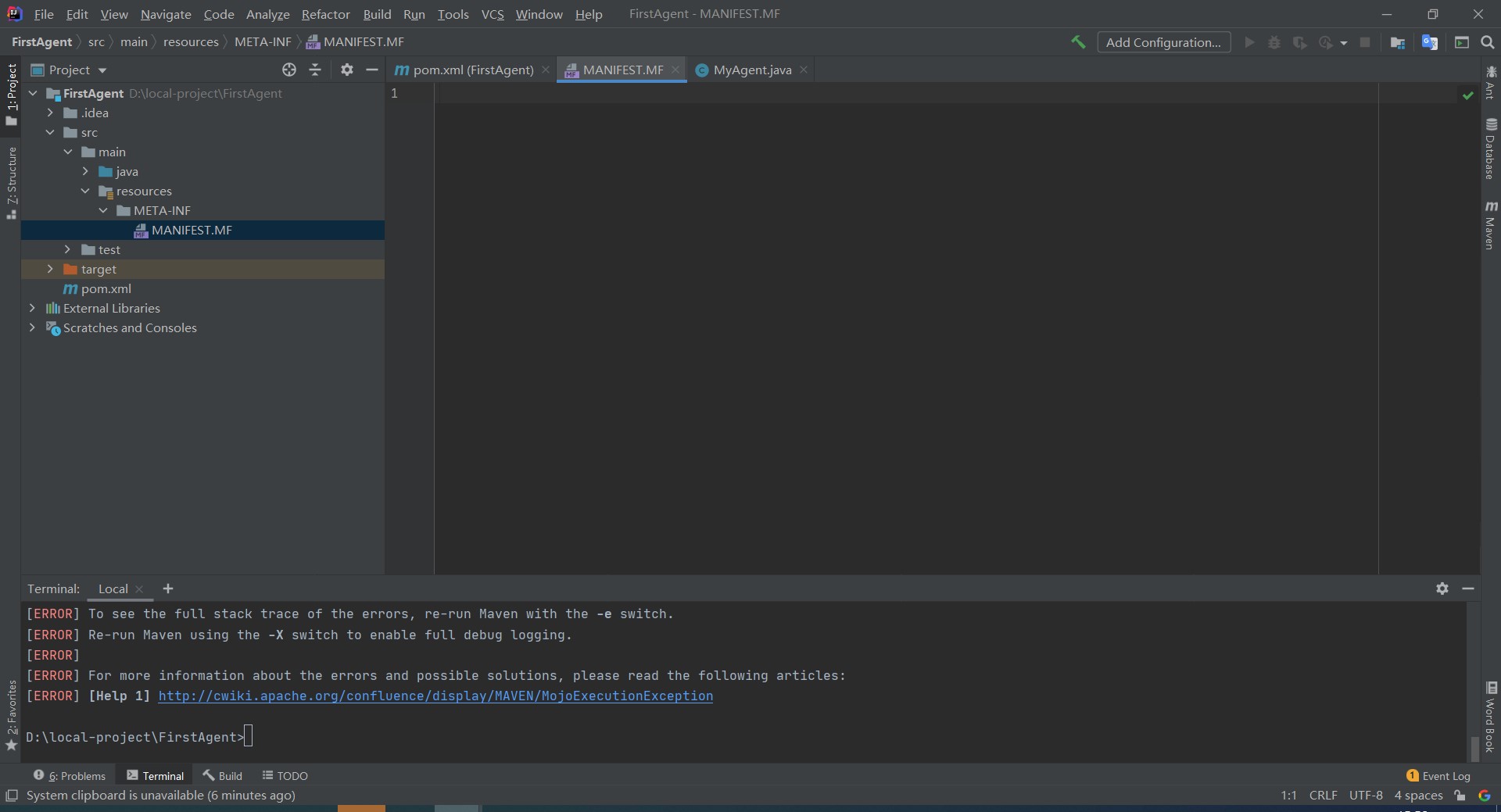The height and width of the screenshot is (812, 1501).
Task: Click the UTF-8 encoding indicator
Action: (1366, 796)
